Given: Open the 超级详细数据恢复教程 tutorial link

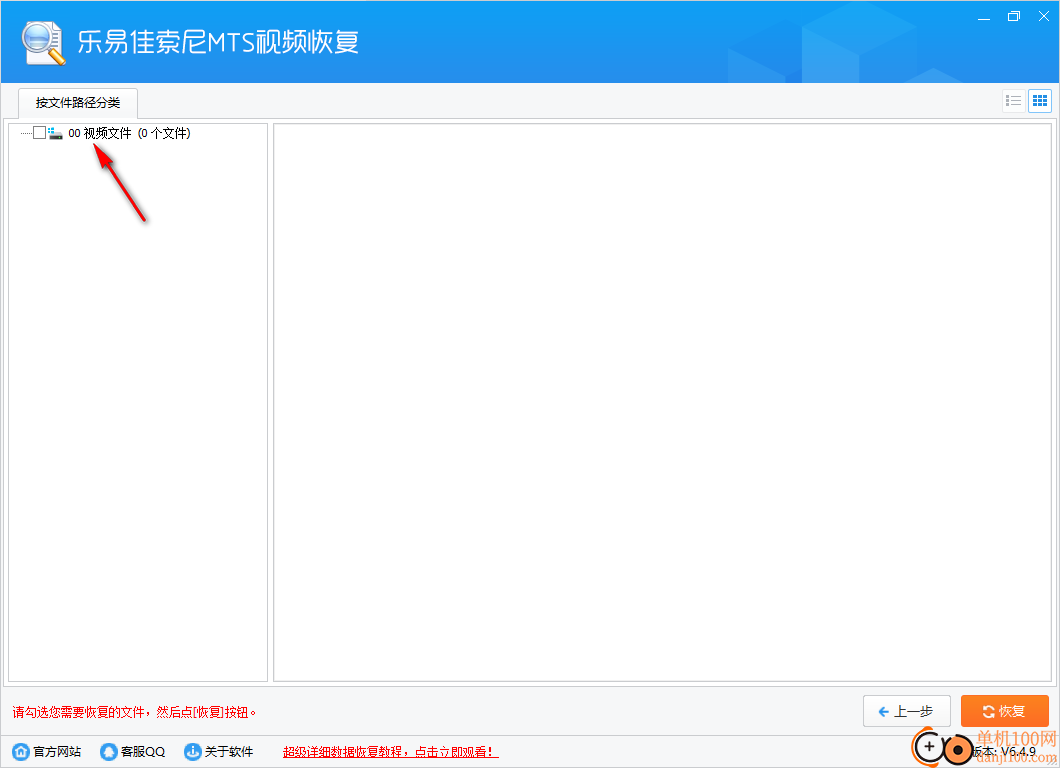Looking at the screenshot, I should (390, 752).
